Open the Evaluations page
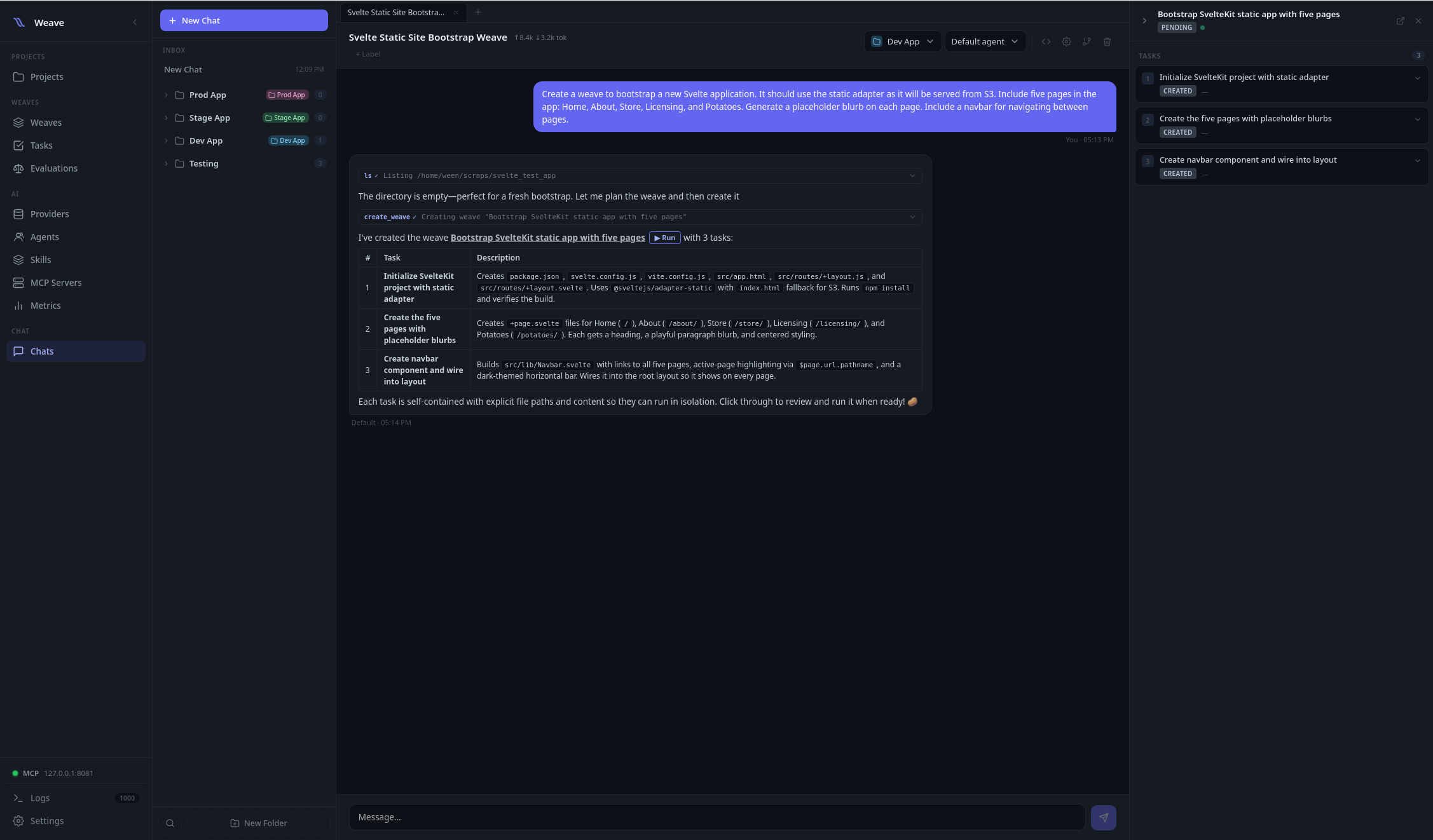1433x840 pixels. point(76,168)
